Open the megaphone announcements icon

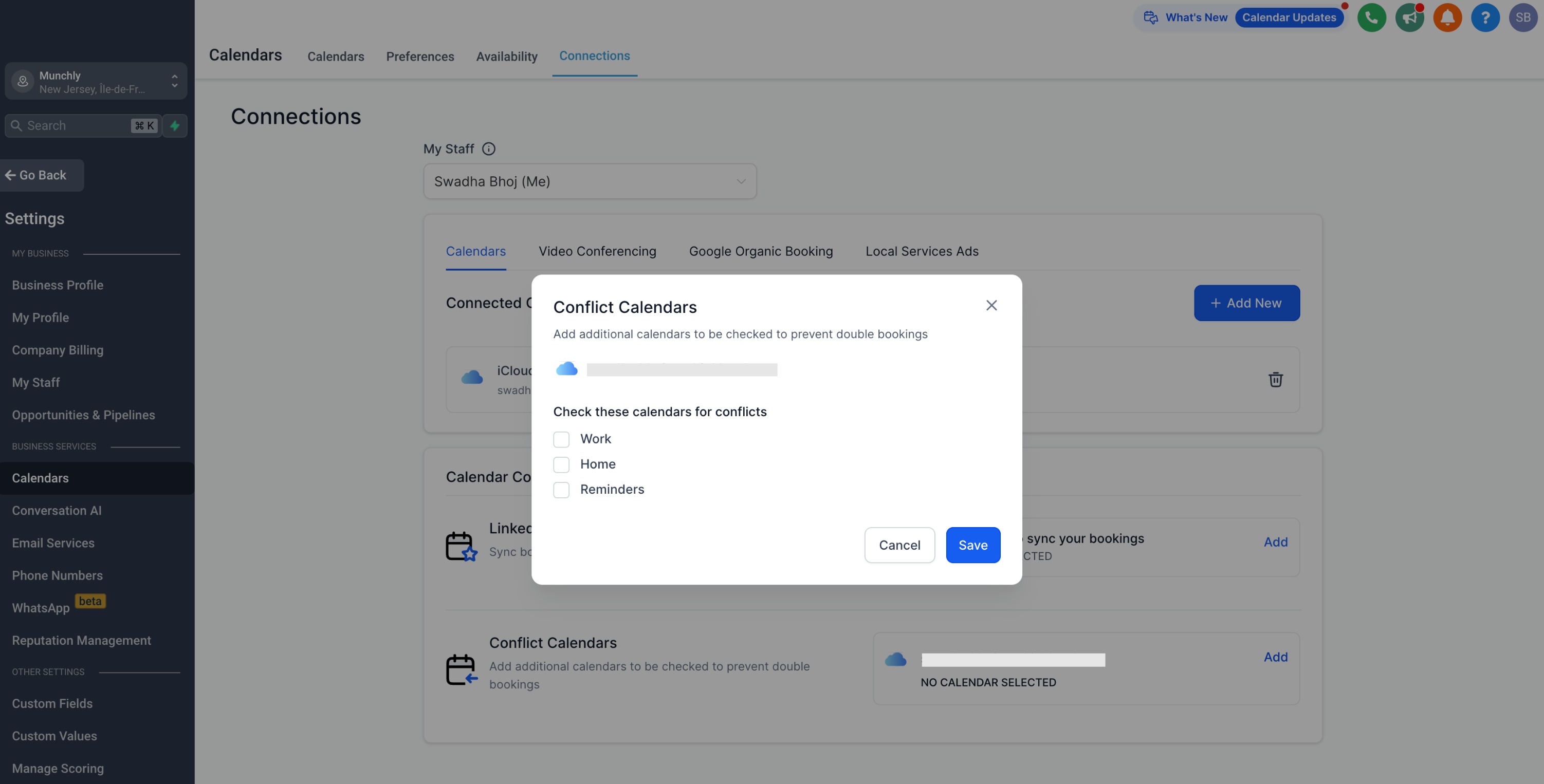tap(1409, 17)
